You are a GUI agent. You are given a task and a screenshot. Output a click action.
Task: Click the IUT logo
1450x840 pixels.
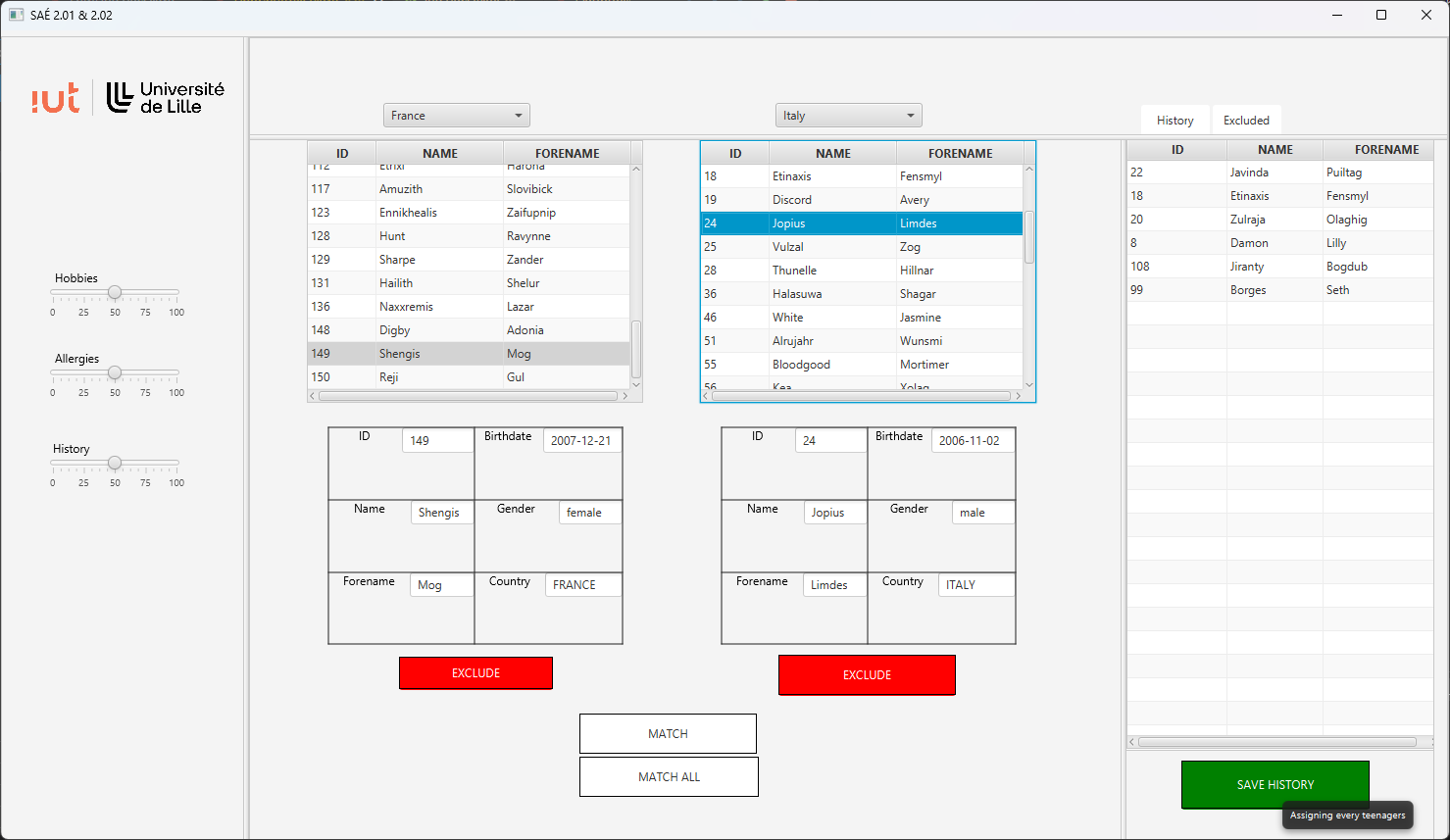click(54, 97)
